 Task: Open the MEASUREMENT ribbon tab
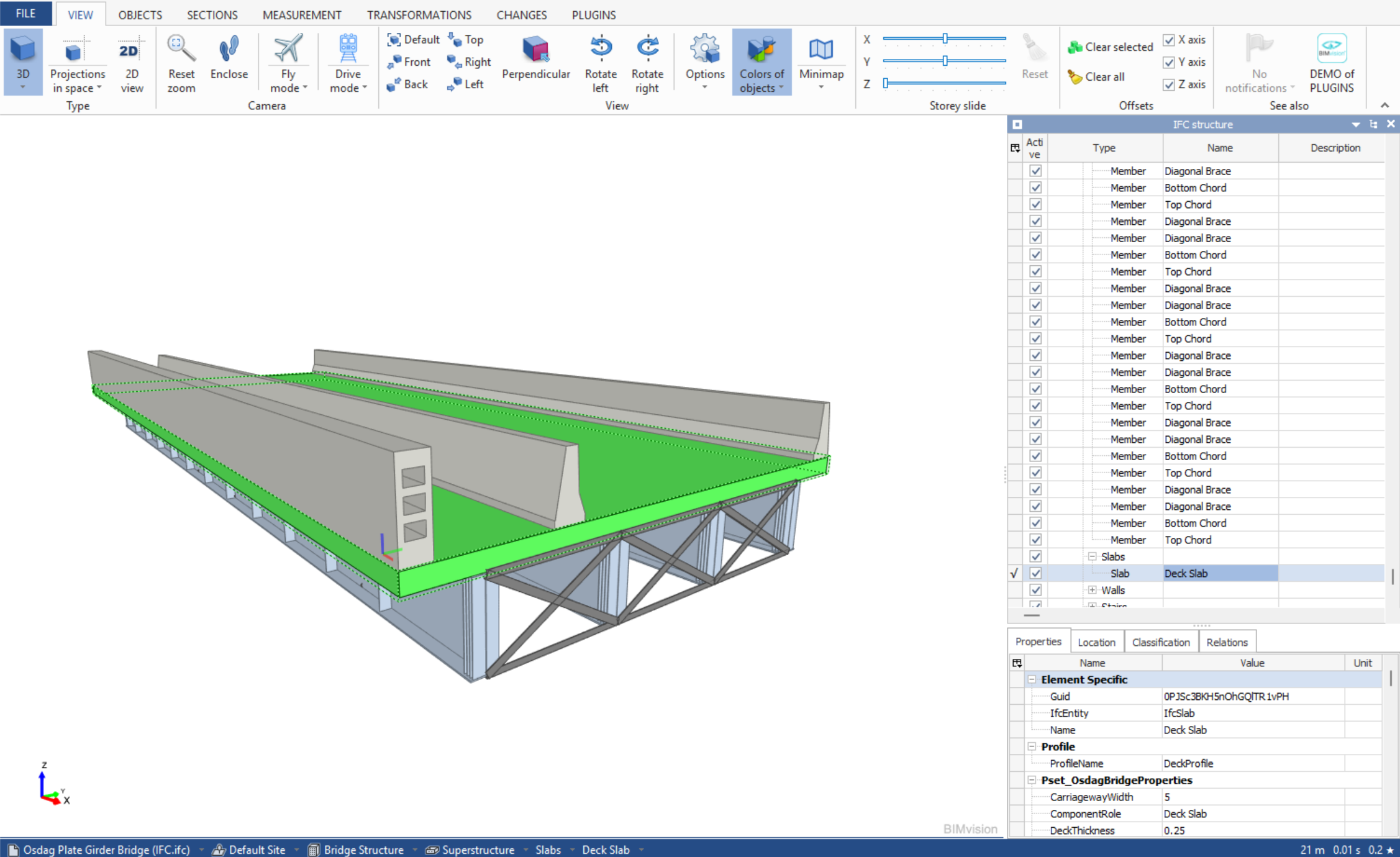[302, 15]
